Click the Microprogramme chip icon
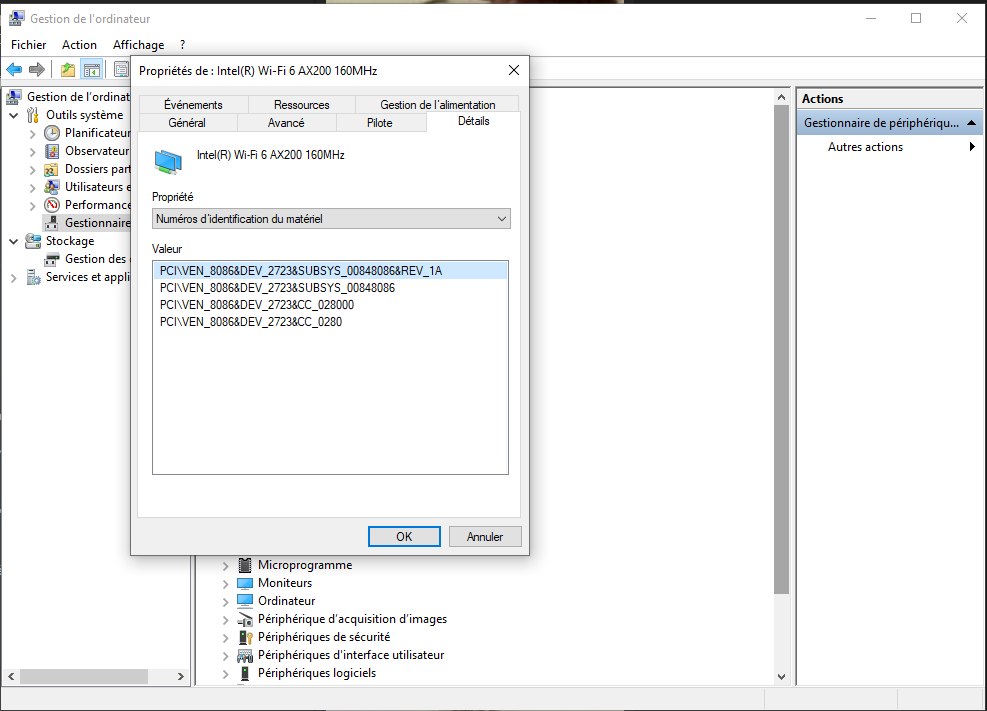This screenshot has width=987, height=711. coord(245,565)
